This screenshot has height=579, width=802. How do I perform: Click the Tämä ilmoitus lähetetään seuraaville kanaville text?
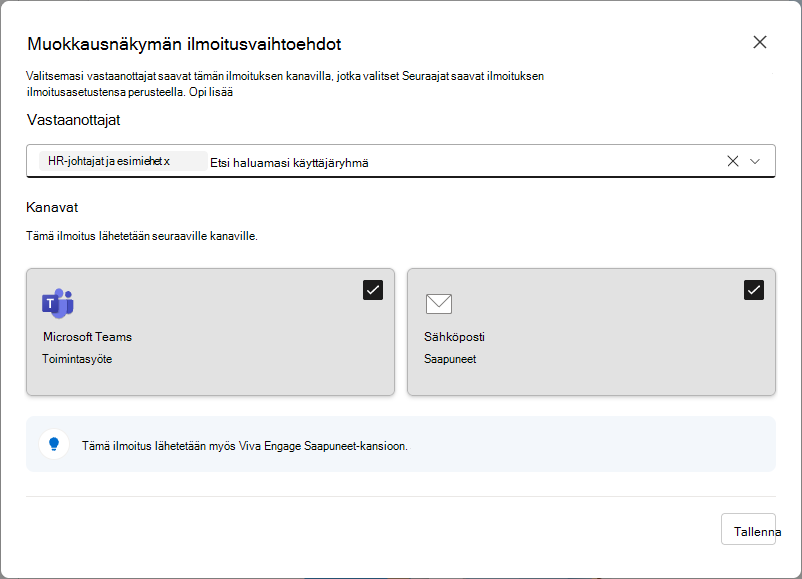pos(142,236)
